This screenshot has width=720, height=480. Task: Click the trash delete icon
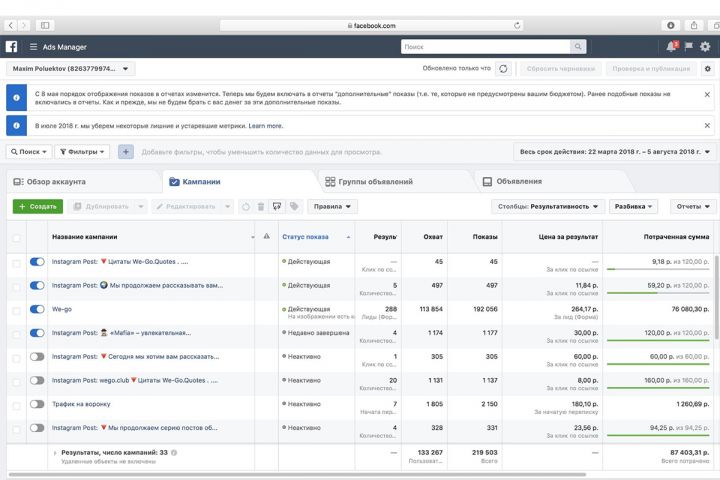pos(261,207)
